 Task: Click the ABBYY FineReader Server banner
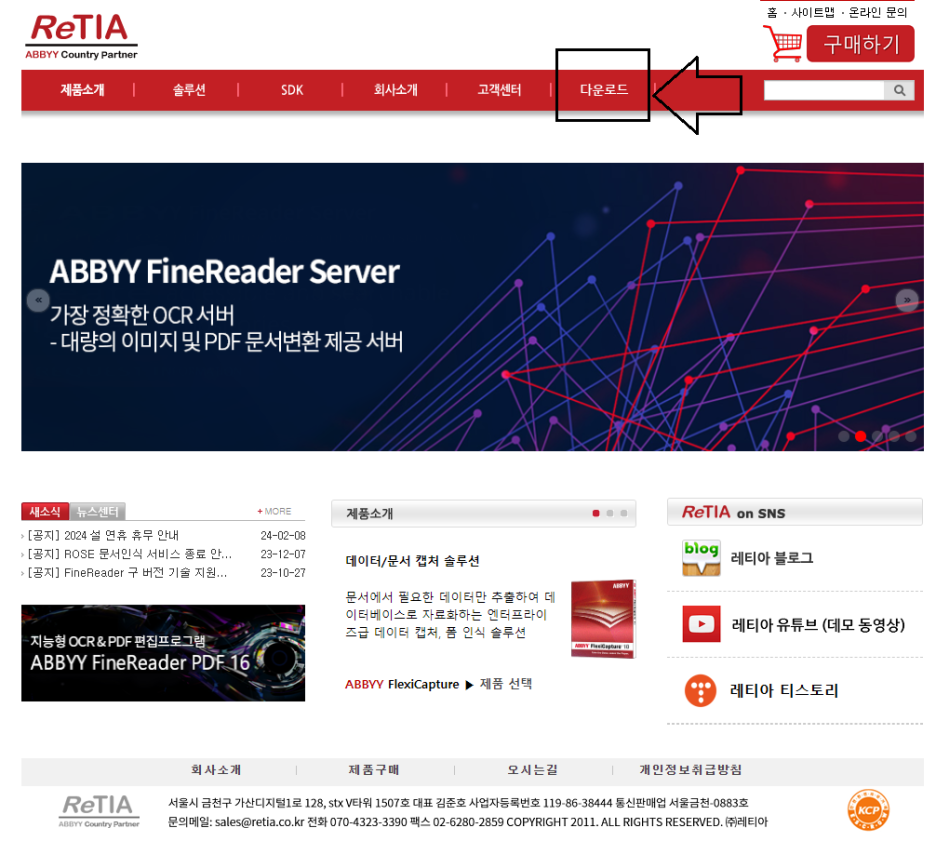[472, 307]
